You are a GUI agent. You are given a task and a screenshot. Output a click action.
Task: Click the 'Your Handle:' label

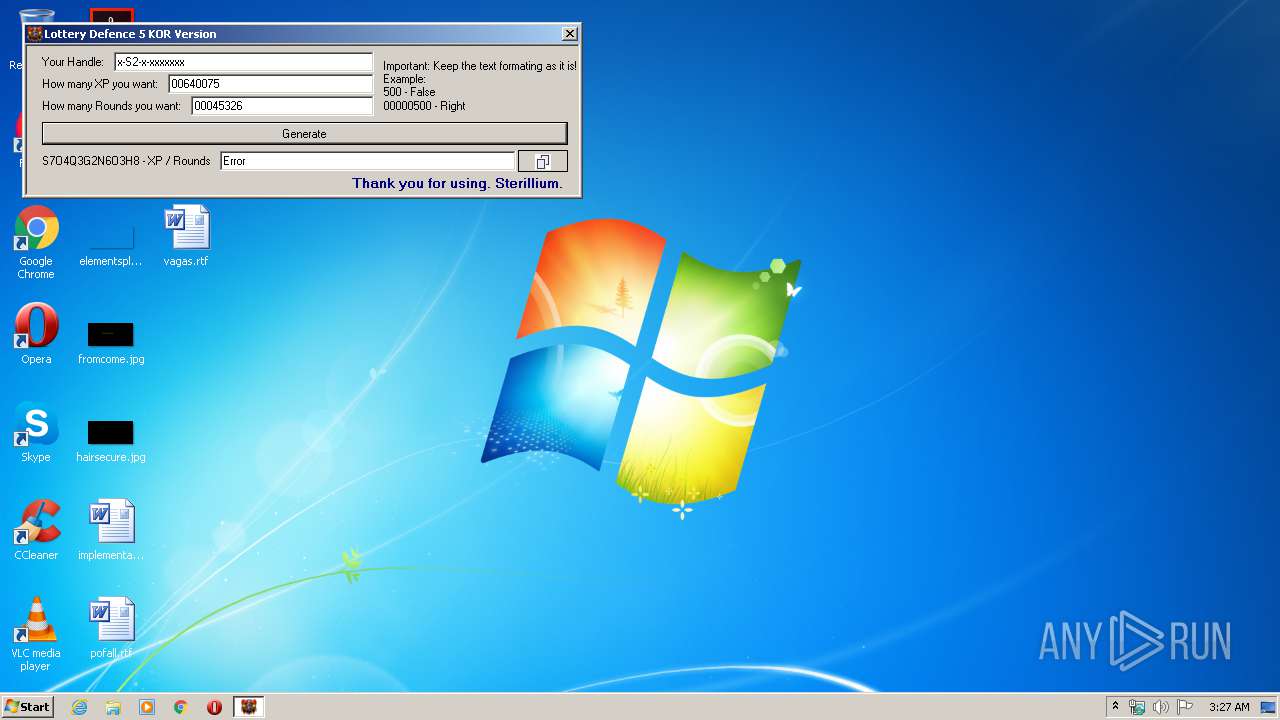coord(72,62)
